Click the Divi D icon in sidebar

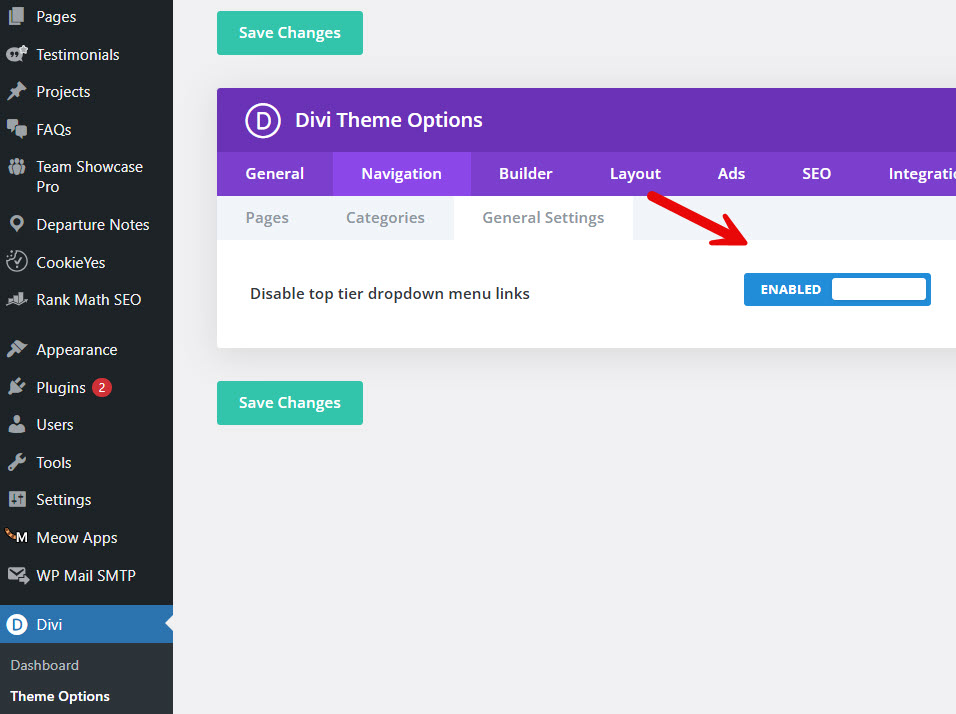tap(16, 624)
